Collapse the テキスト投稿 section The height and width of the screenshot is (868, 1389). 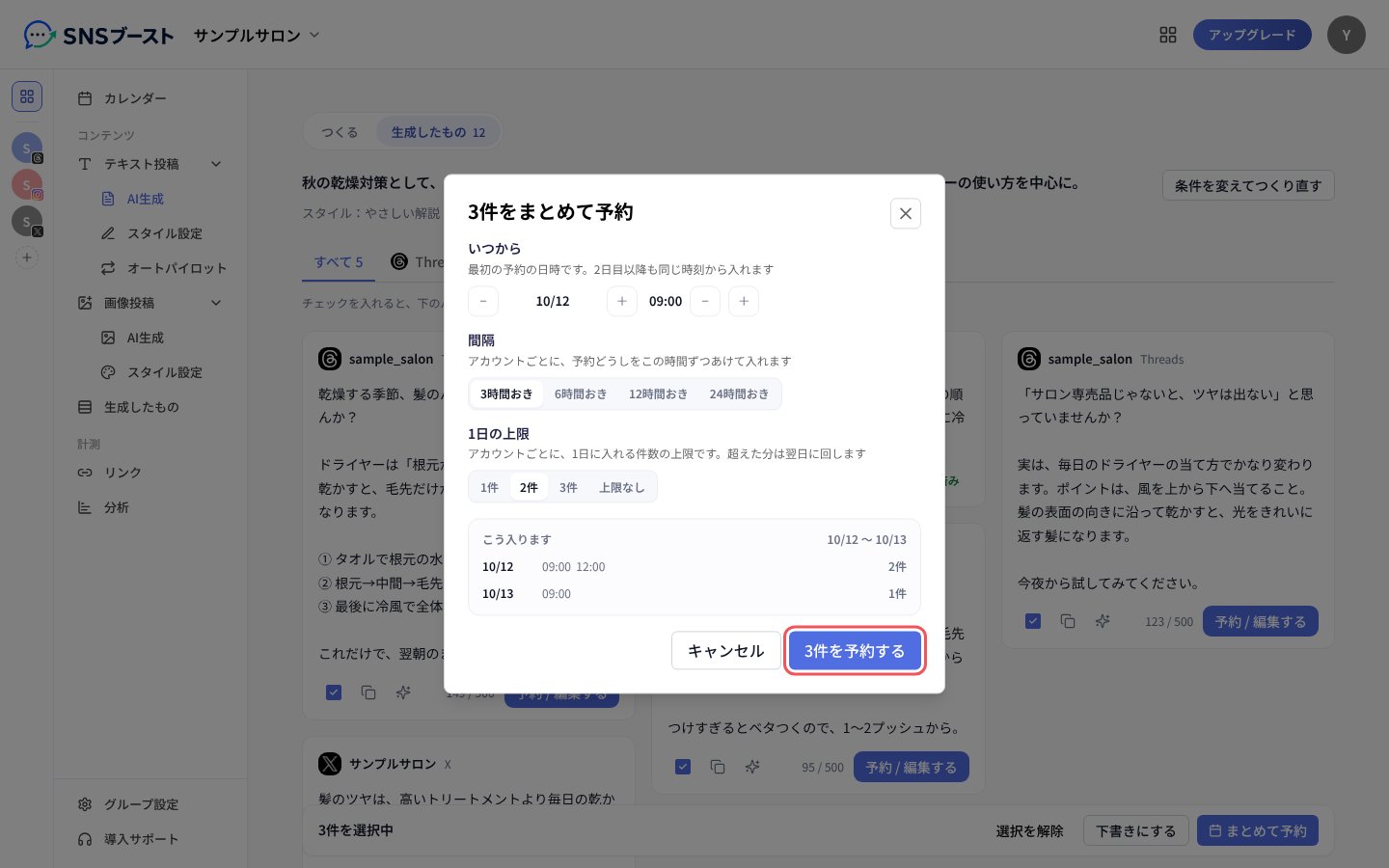(x=216, y=164)
